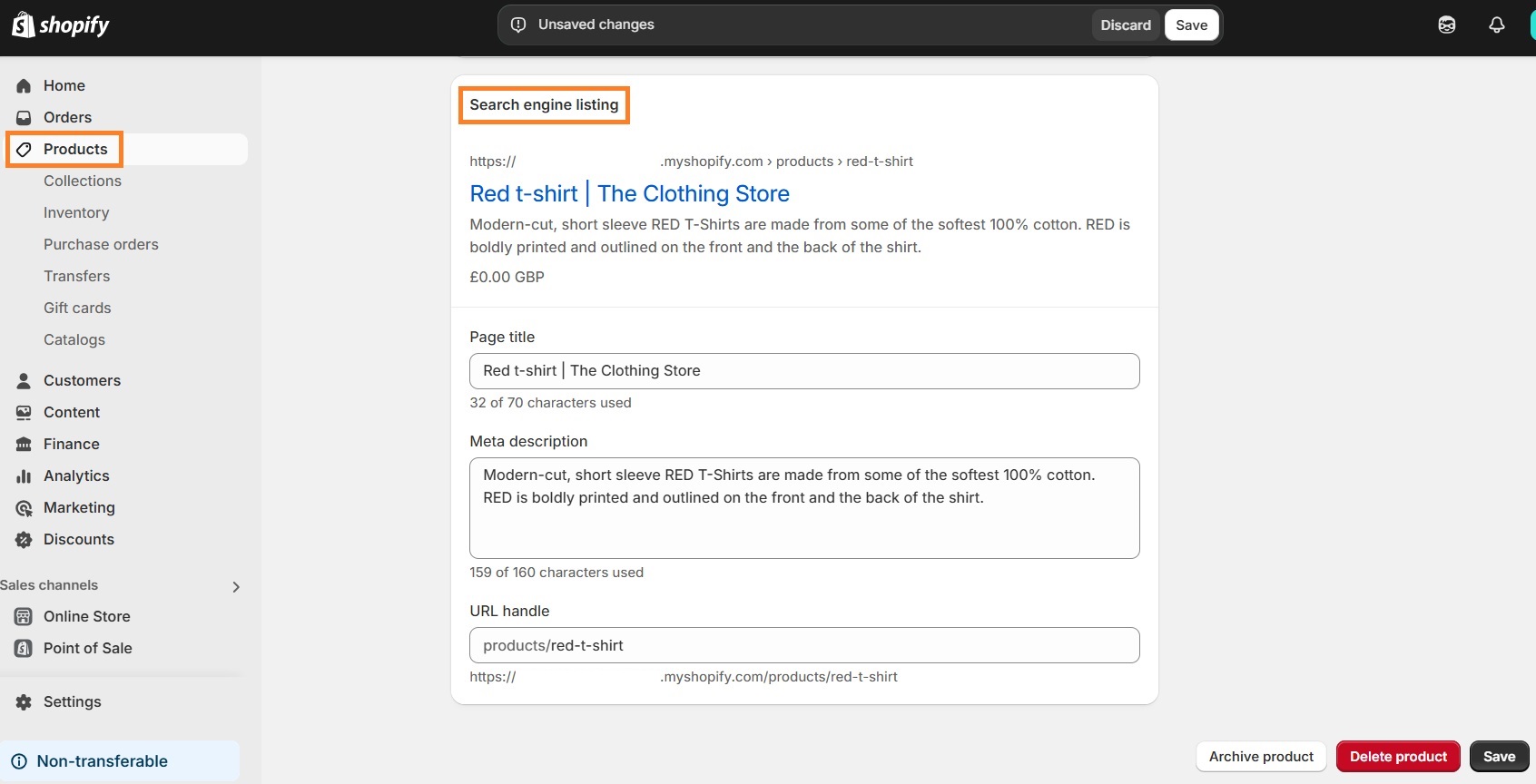Click the preview URL ending in red-t-shirt
The width and height of the screenshot is (1536, 784).
(x=691, y=162)
